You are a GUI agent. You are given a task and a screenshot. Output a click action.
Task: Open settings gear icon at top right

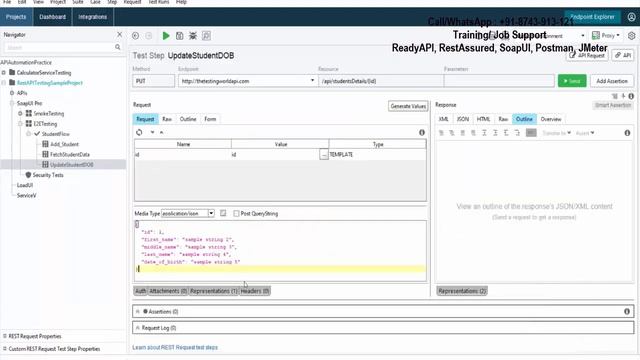point(631,36)
